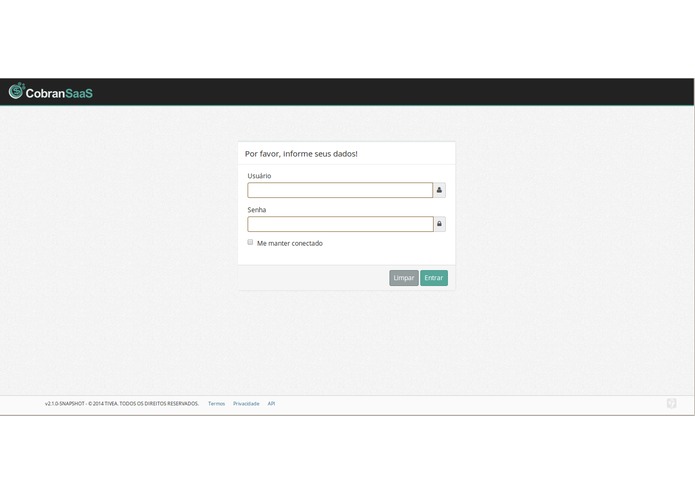Screen dimensions: 695x494
Task: Click the Senha label
Action: [257, 210]
